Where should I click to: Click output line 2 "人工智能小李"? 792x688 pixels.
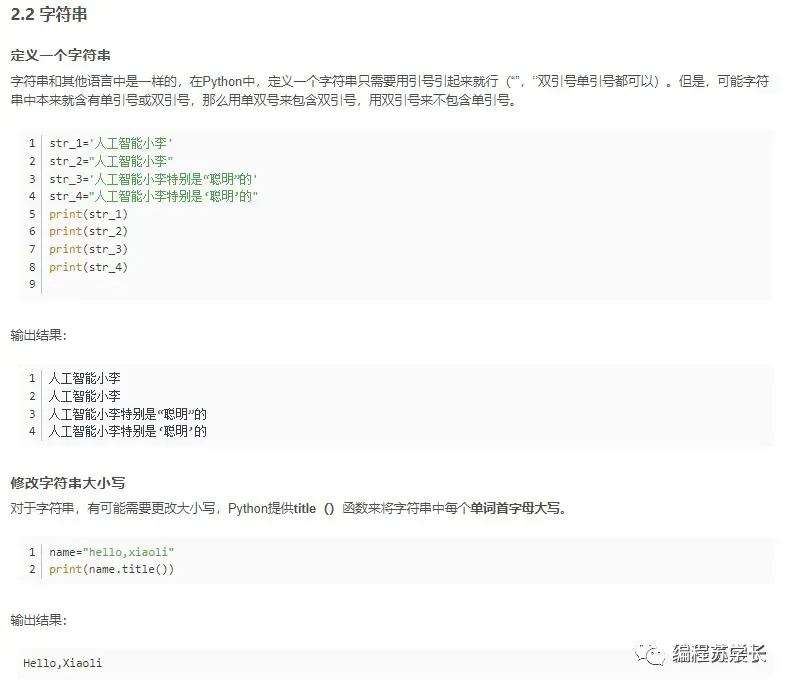[x=84, y=396]
